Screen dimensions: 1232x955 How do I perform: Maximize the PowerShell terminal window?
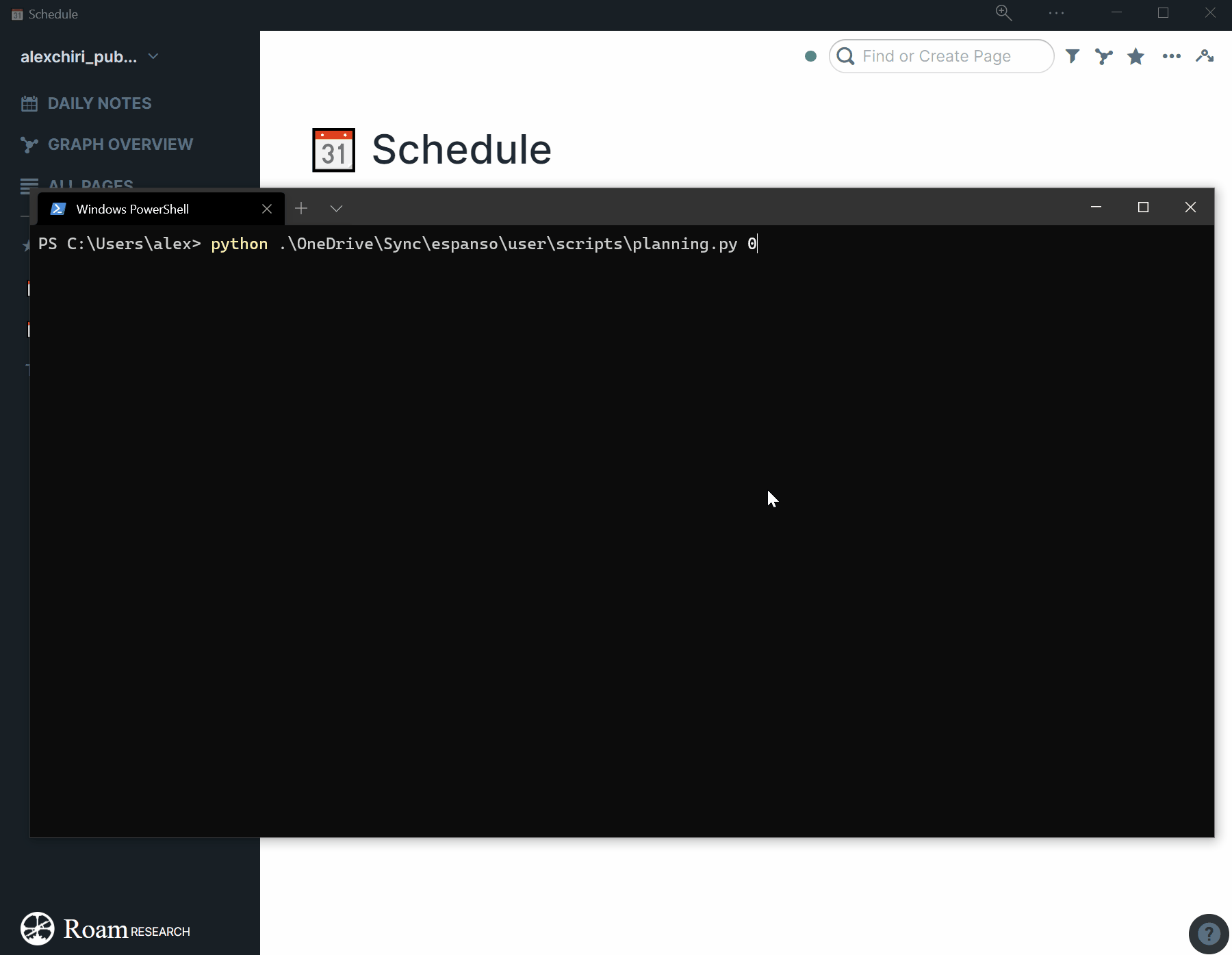click(x=1143, y=207)
